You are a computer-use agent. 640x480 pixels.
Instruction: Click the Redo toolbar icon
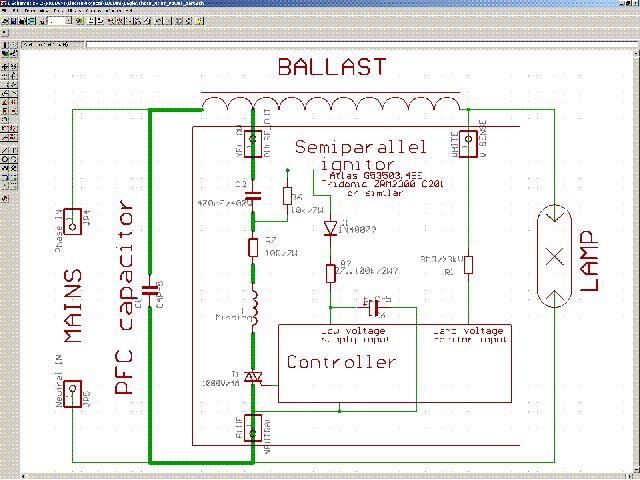click(167, 20)
